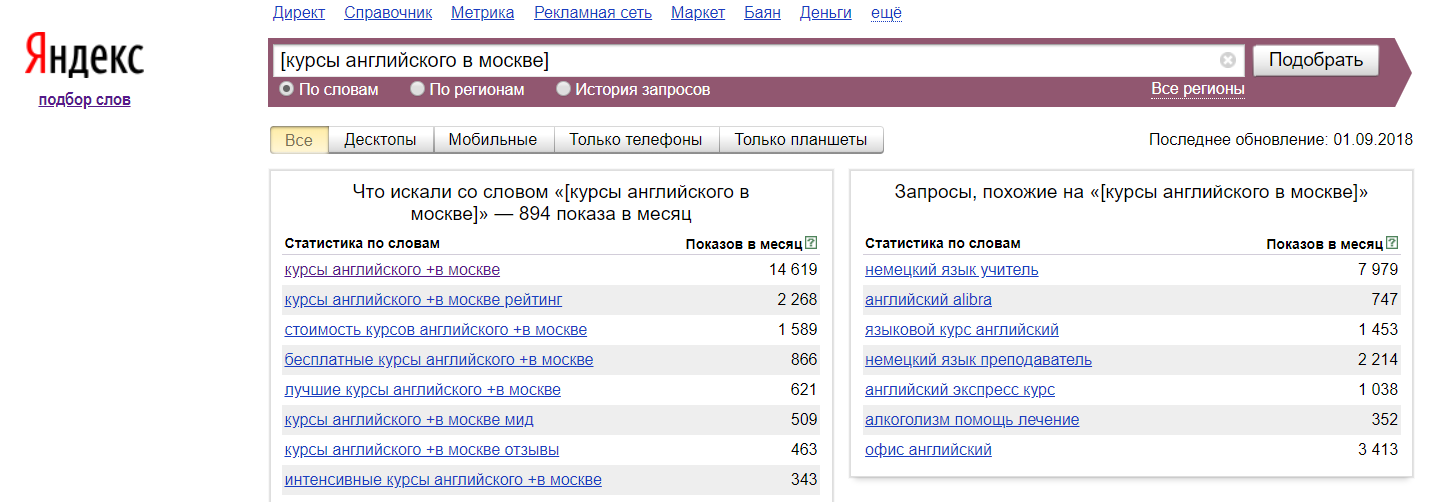Click the 'Последнее обновление: 01.09.2018' text
This screenshot has width=1453, height=502.
pos(1281,140)
